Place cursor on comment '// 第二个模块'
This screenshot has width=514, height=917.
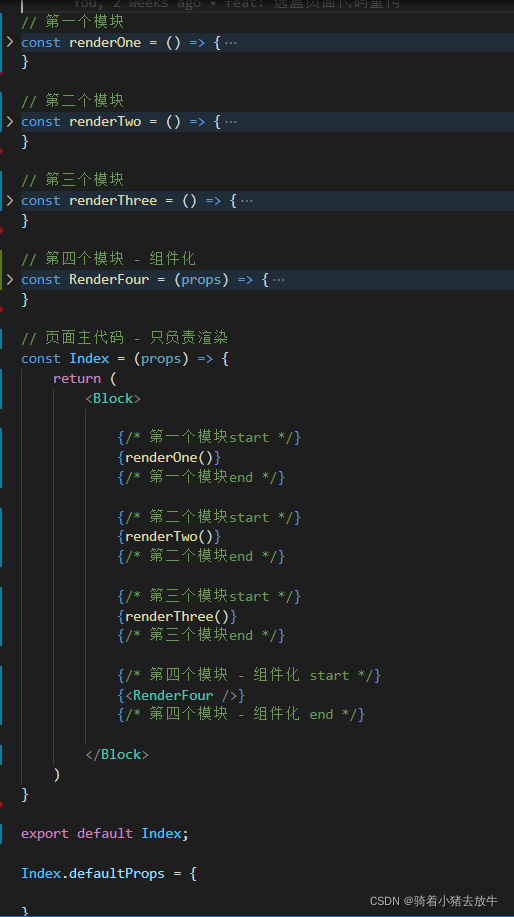click(x=73, y=101)
